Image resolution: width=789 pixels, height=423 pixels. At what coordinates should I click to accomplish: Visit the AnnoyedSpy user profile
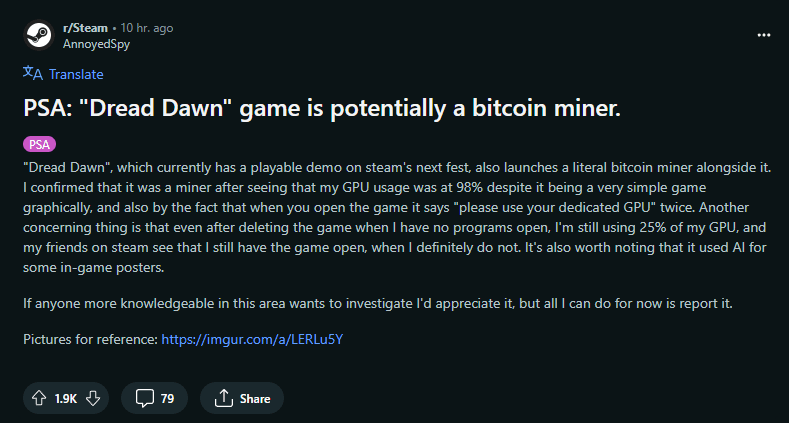coord(97,43)
